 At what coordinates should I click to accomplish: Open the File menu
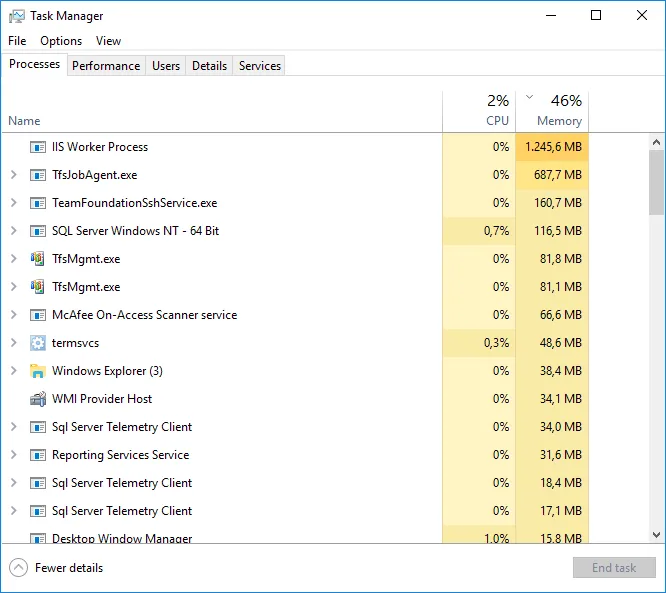[x=17, y=41]
